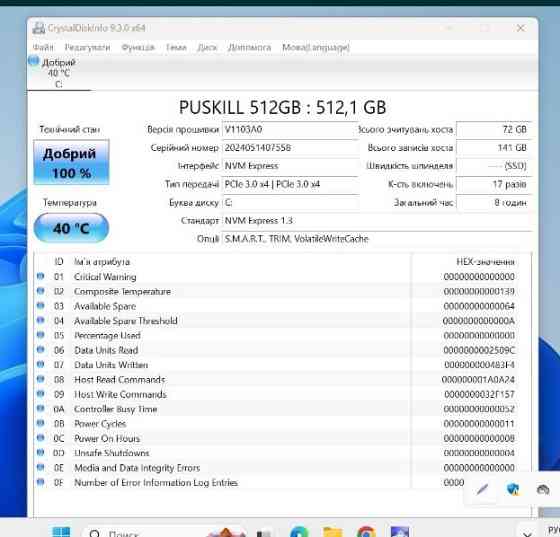Click the PCIe 3.0 x4 transfer mode field
This screenshot has height=537, width=560.
[290, 184]
